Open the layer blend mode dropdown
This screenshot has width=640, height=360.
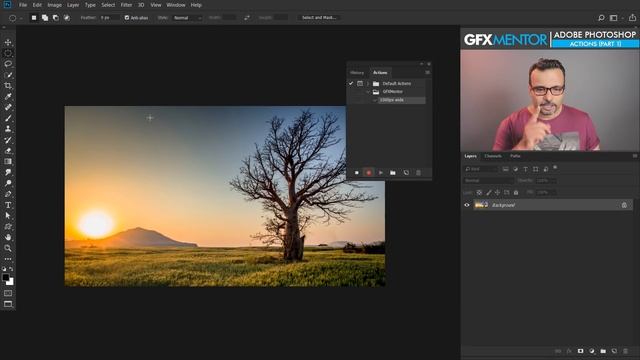click(488, 180)
